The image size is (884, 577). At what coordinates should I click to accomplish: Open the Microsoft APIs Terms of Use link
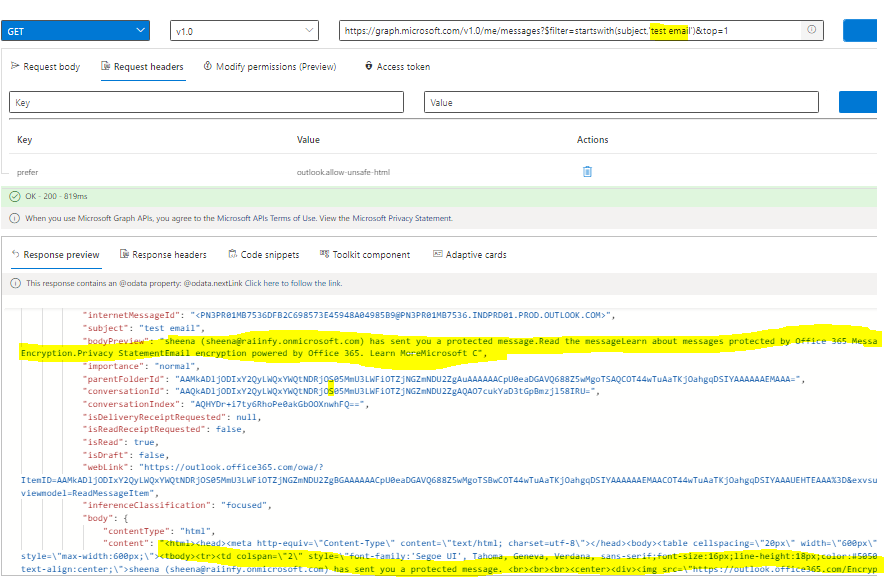click(x=266, y=218)
